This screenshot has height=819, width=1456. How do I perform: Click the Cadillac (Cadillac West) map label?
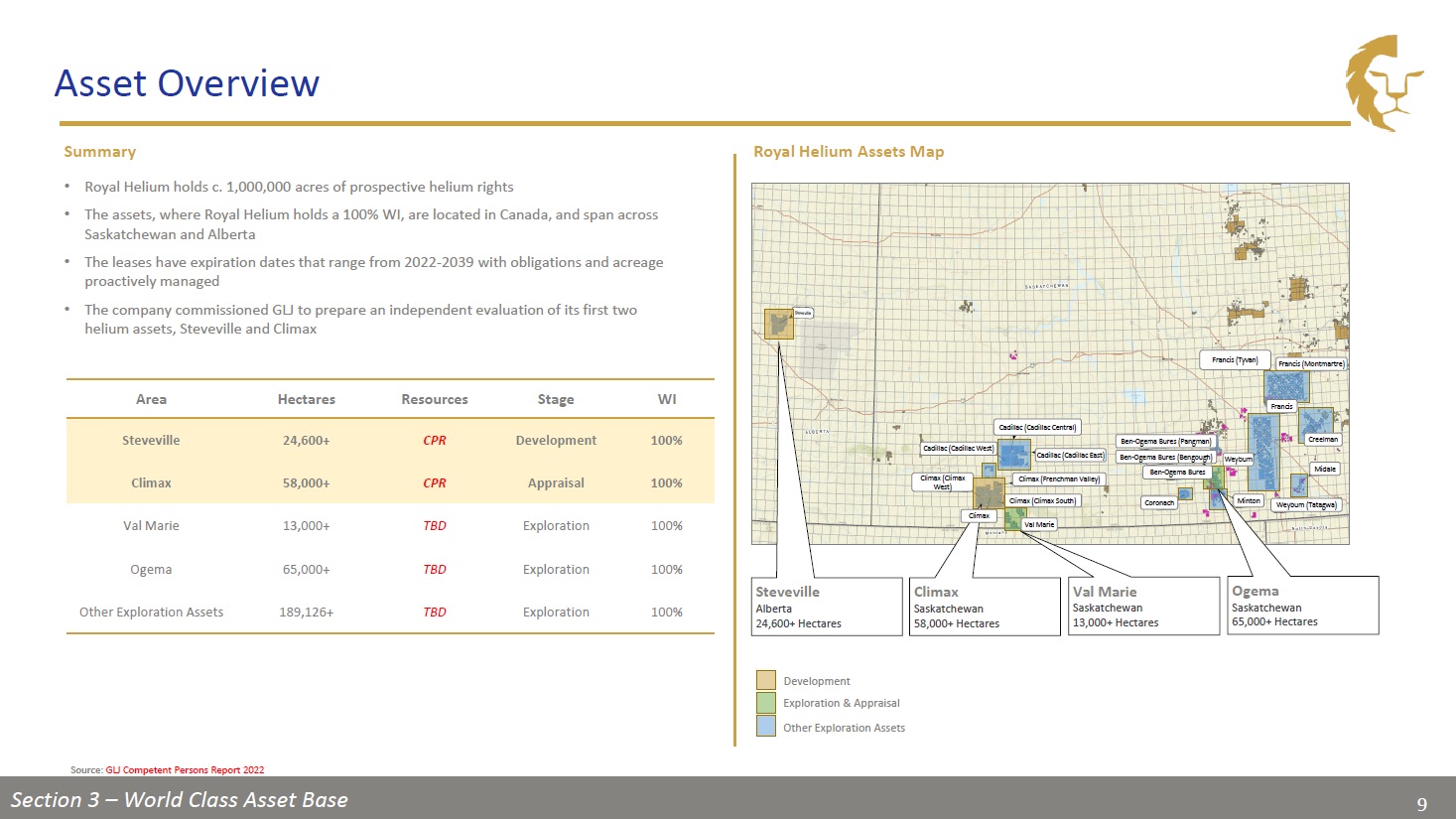(958, 448)
